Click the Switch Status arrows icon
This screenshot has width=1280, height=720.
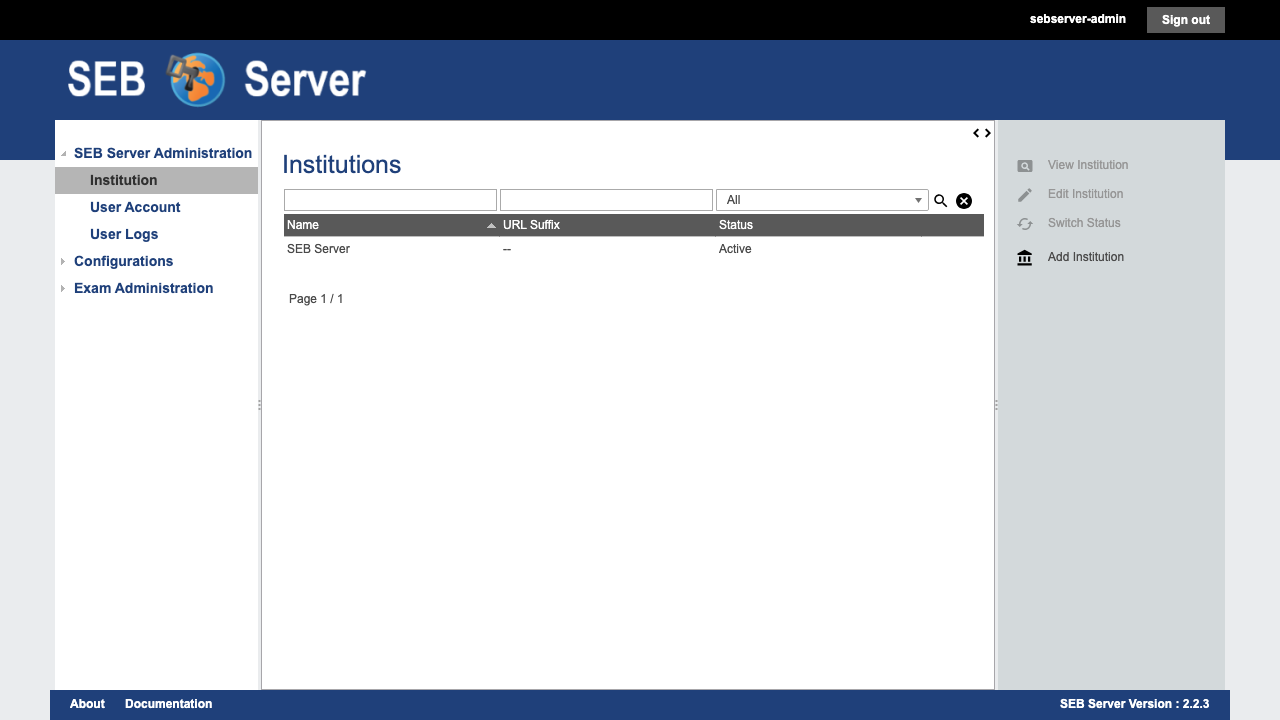[x=1025, y=224]
